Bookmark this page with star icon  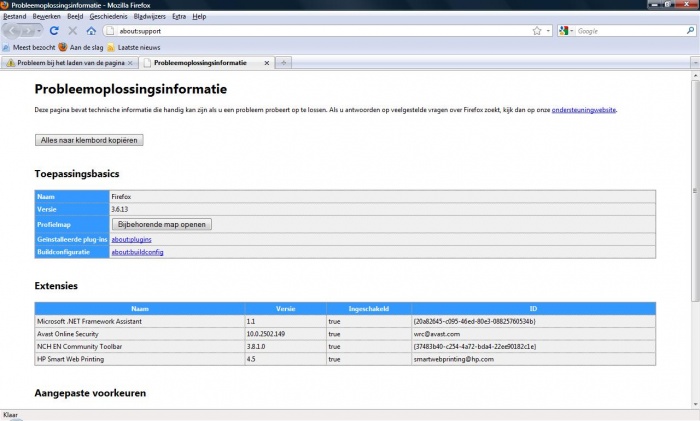(x=537, y=31)
